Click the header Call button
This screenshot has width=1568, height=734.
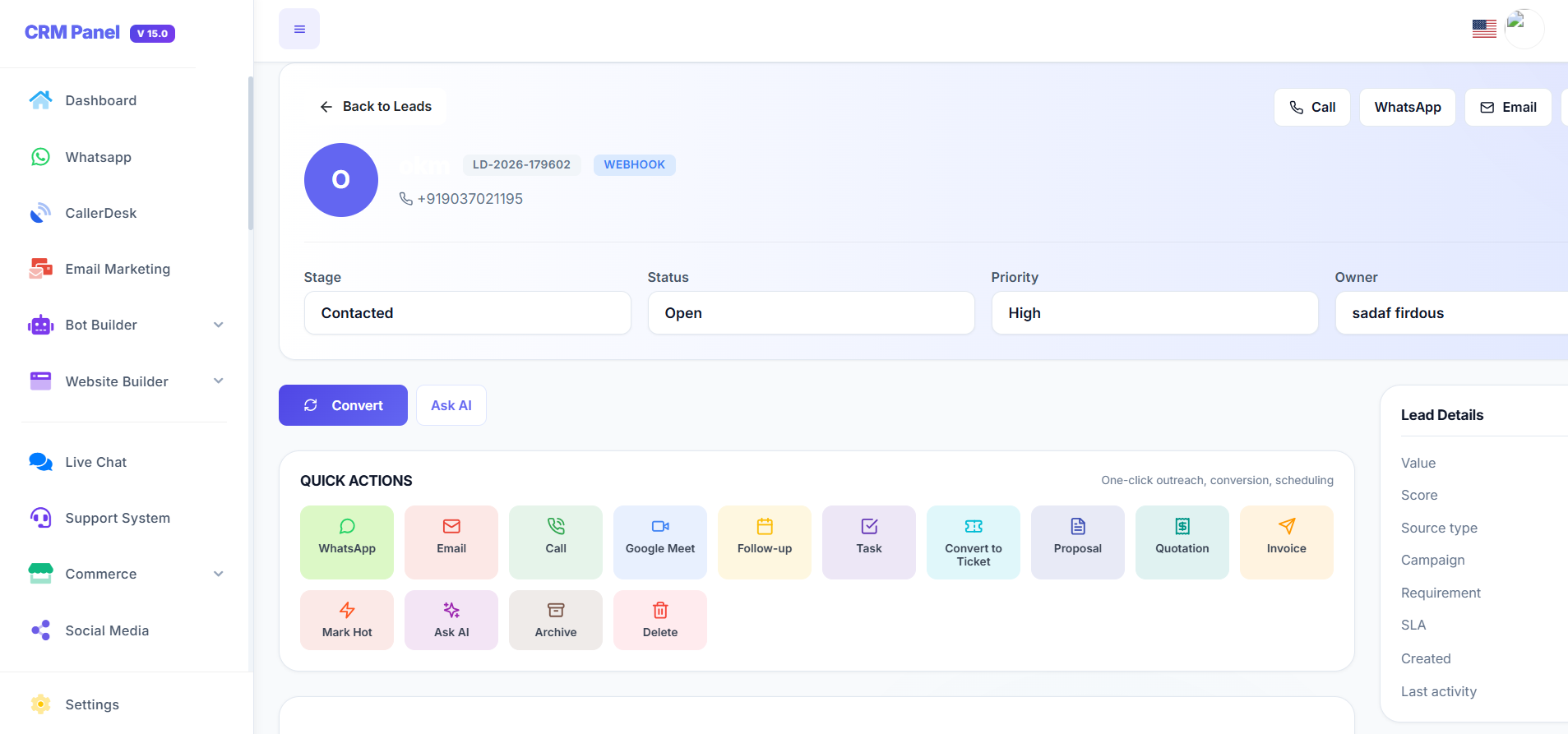1312,108
